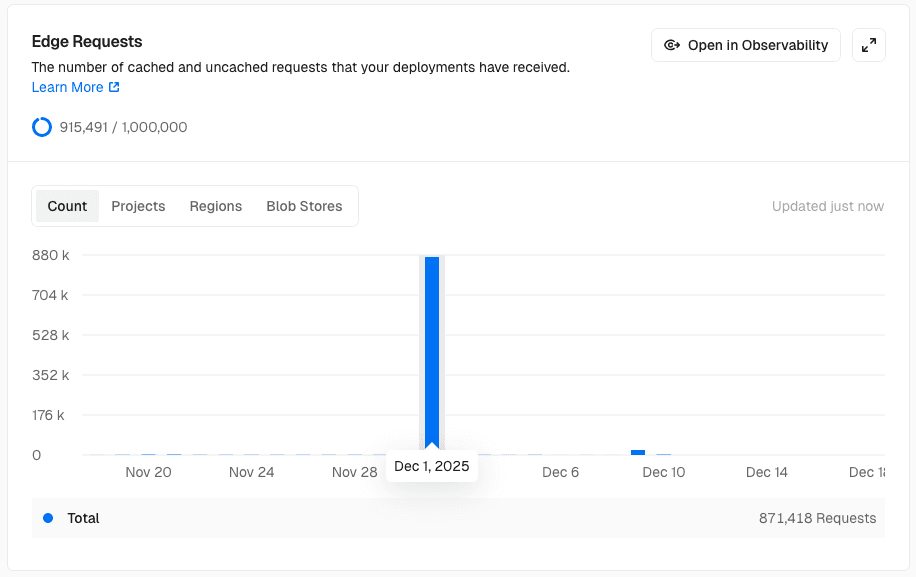Click the tall blue bar on Dec 1
The image size is (916, 577).
point(432,350)
